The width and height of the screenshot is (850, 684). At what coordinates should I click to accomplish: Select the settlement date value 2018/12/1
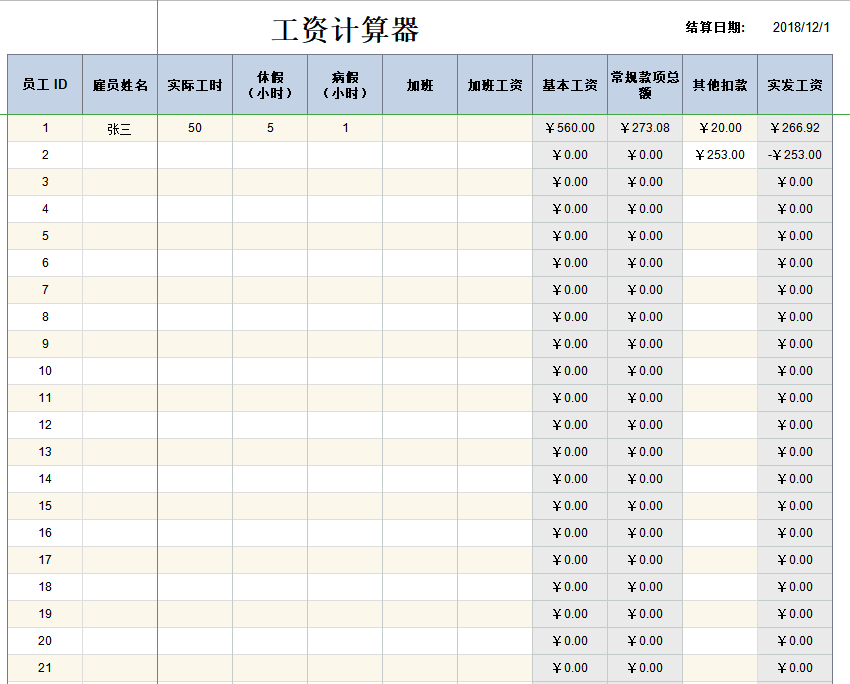[801, 28]
